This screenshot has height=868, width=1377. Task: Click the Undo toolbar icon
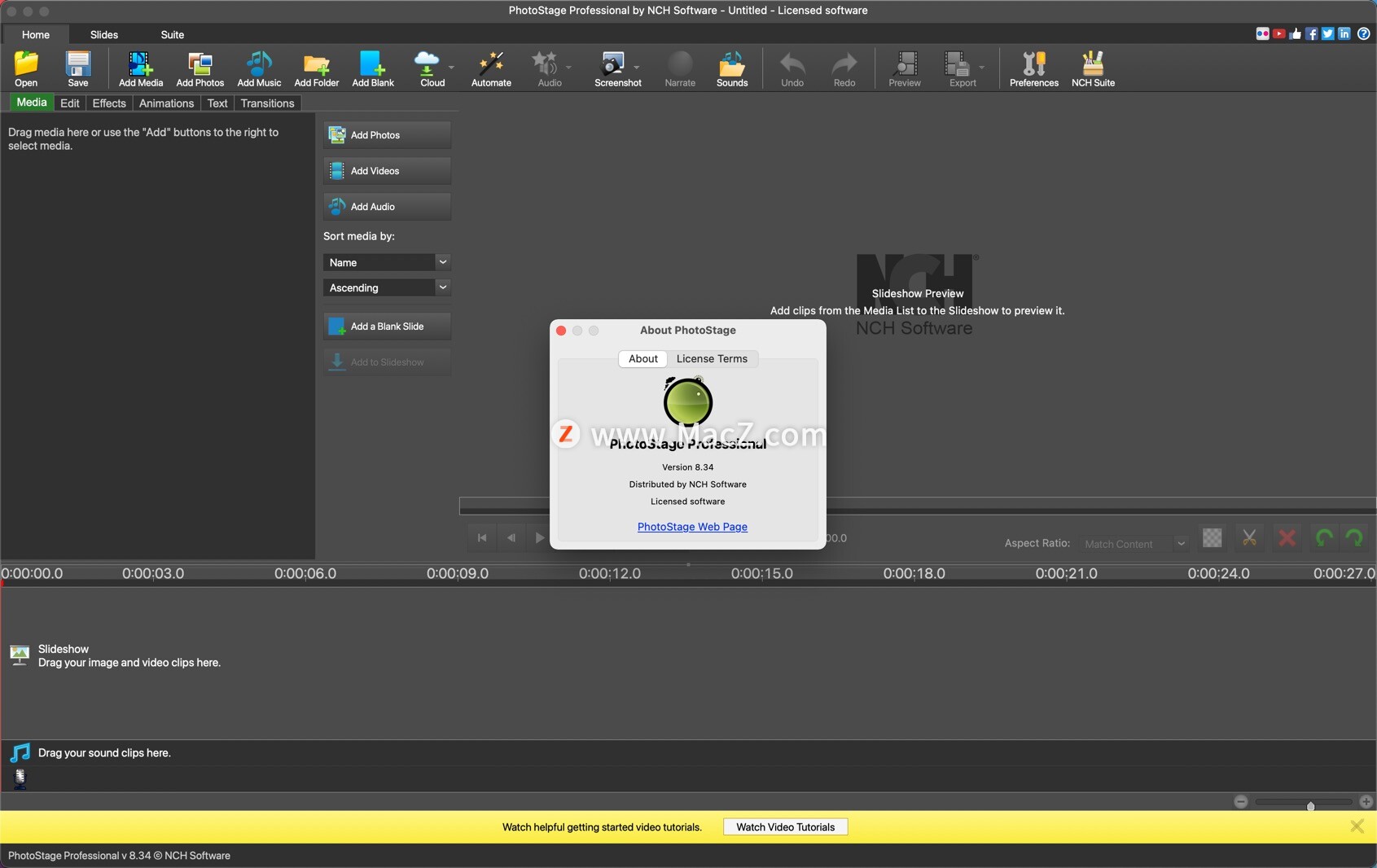click(792, 69)
